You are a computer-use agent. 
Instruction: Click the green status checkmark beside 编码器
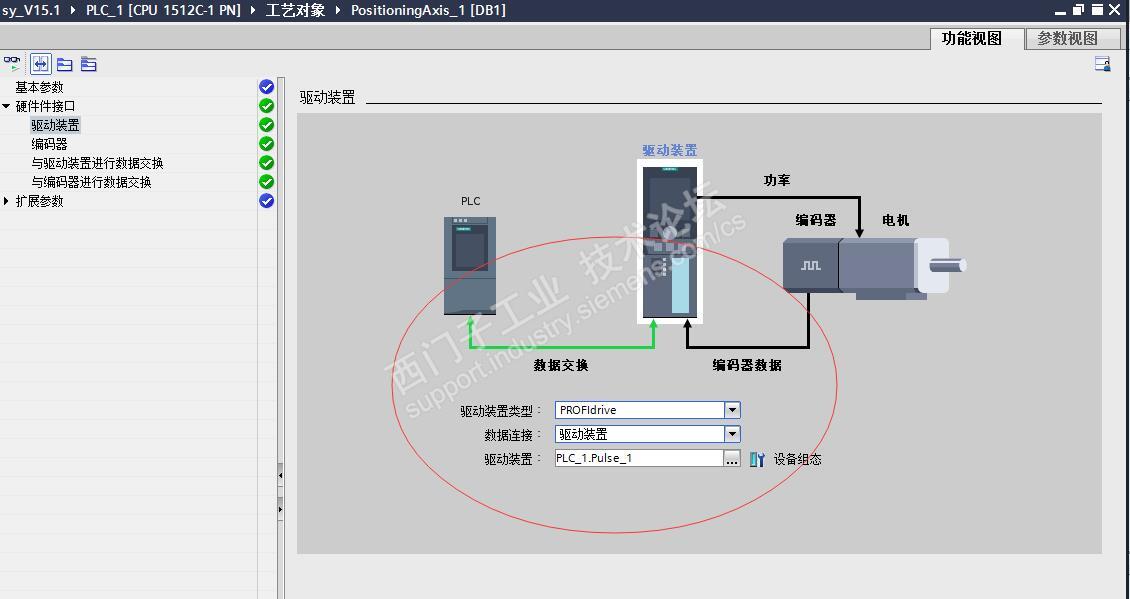tap(267, 144)
